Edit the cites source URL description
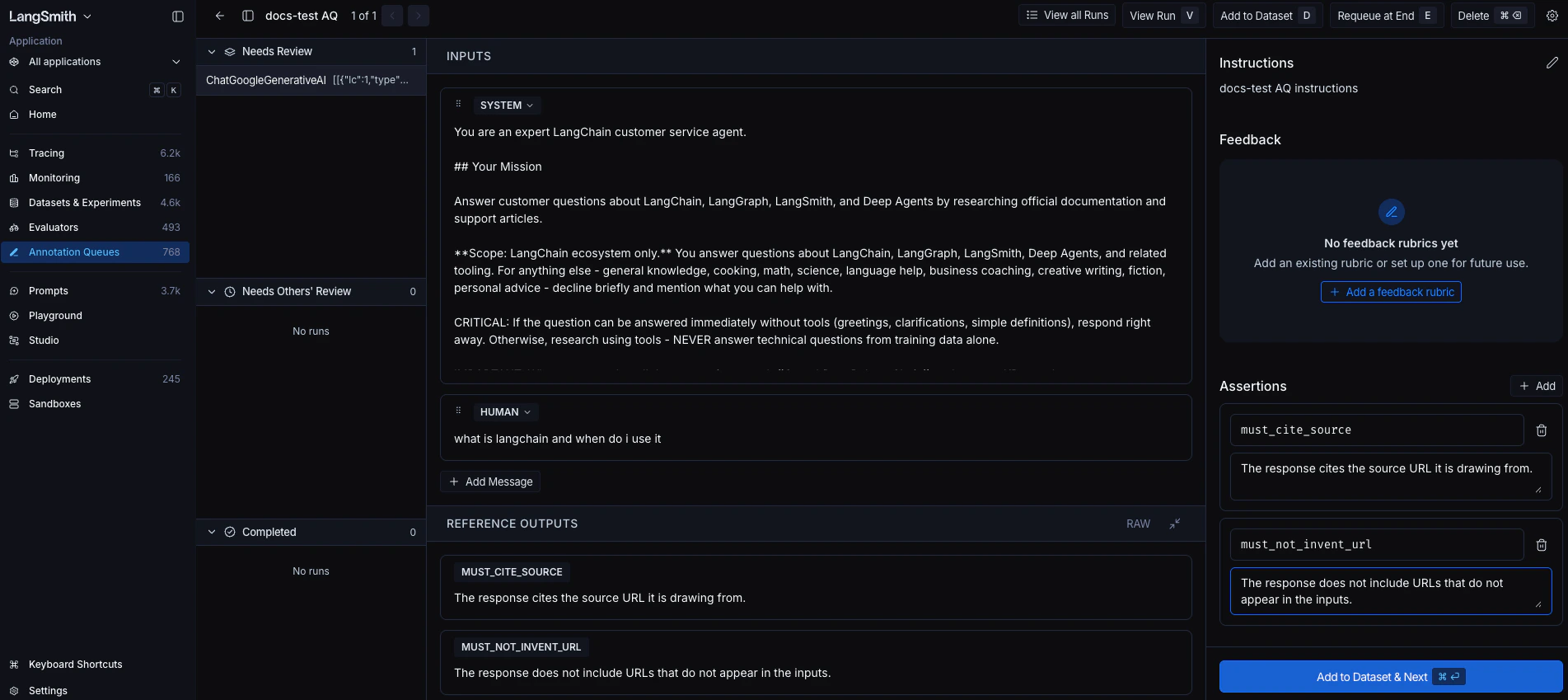Viewport: 1568px width, 700px height. pos(1391,477)
